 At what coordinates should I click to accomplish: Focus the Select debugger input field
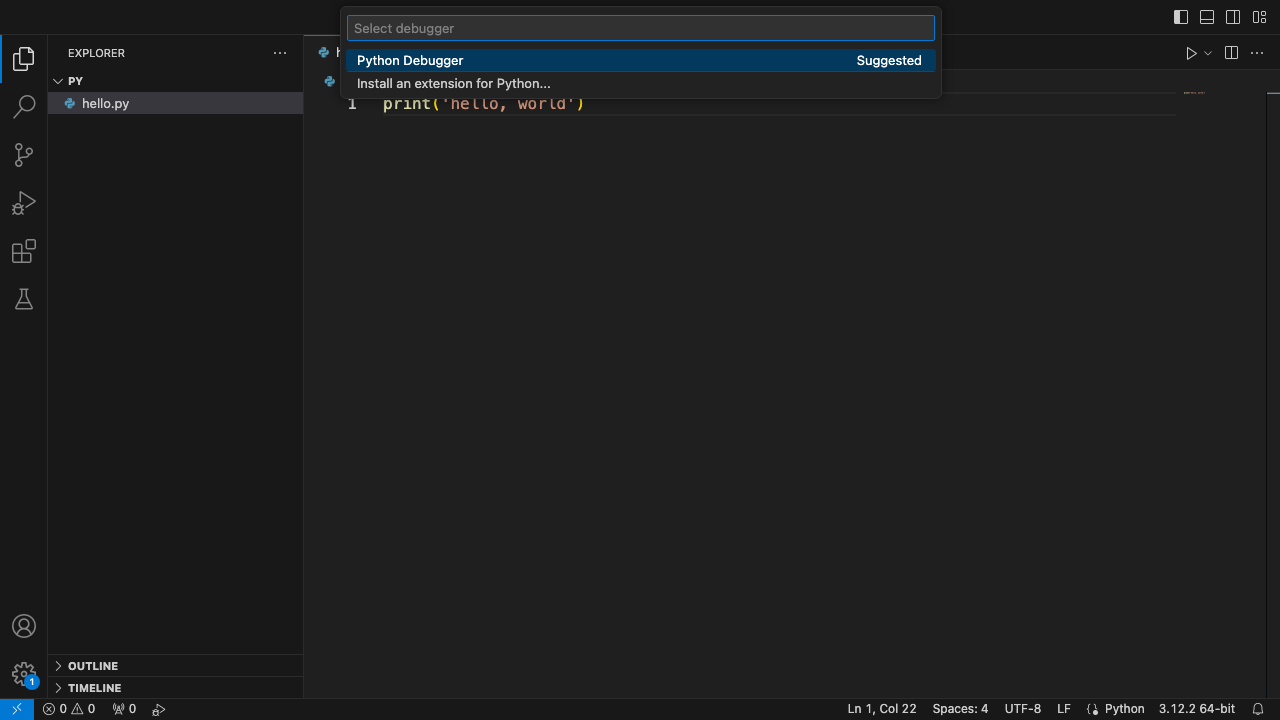tap(641, 28)
